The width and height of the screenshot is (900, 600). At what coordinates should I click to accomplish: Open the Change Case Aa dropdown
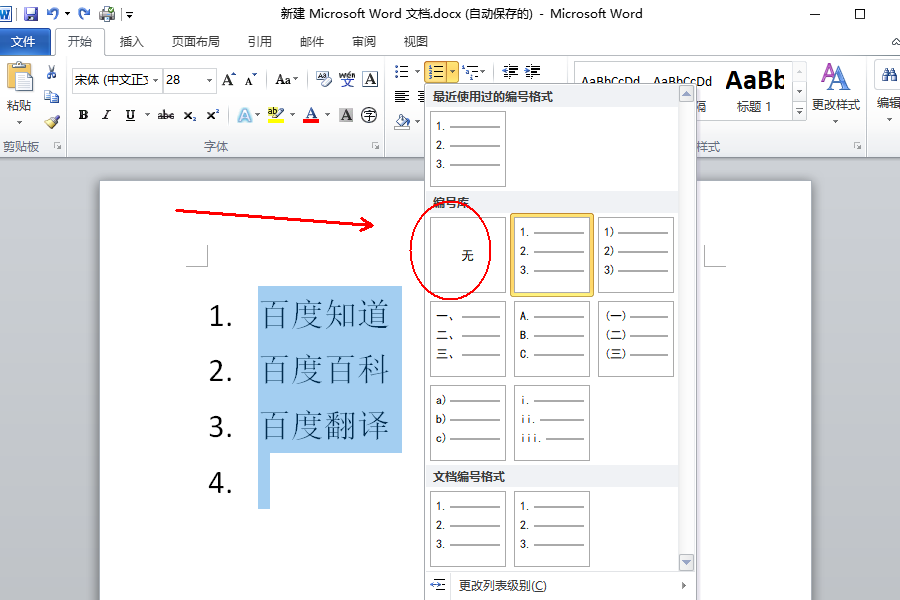(286, 80)
